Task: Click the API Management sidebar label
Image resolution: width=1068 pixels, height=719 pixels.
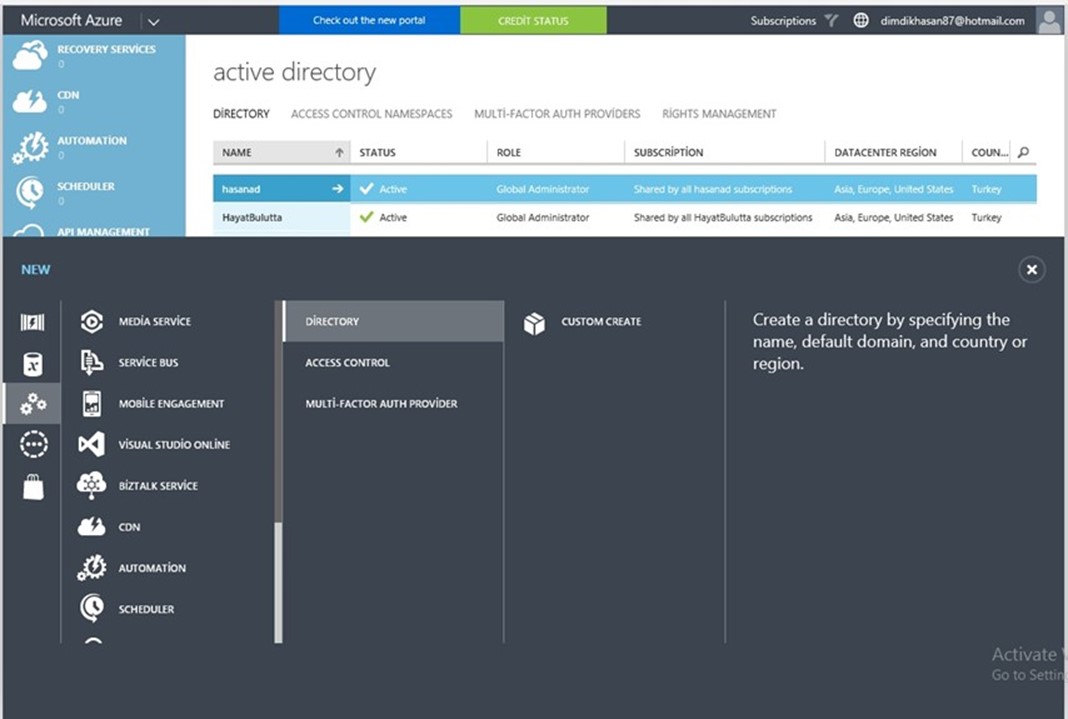Action: coord(104,231)
